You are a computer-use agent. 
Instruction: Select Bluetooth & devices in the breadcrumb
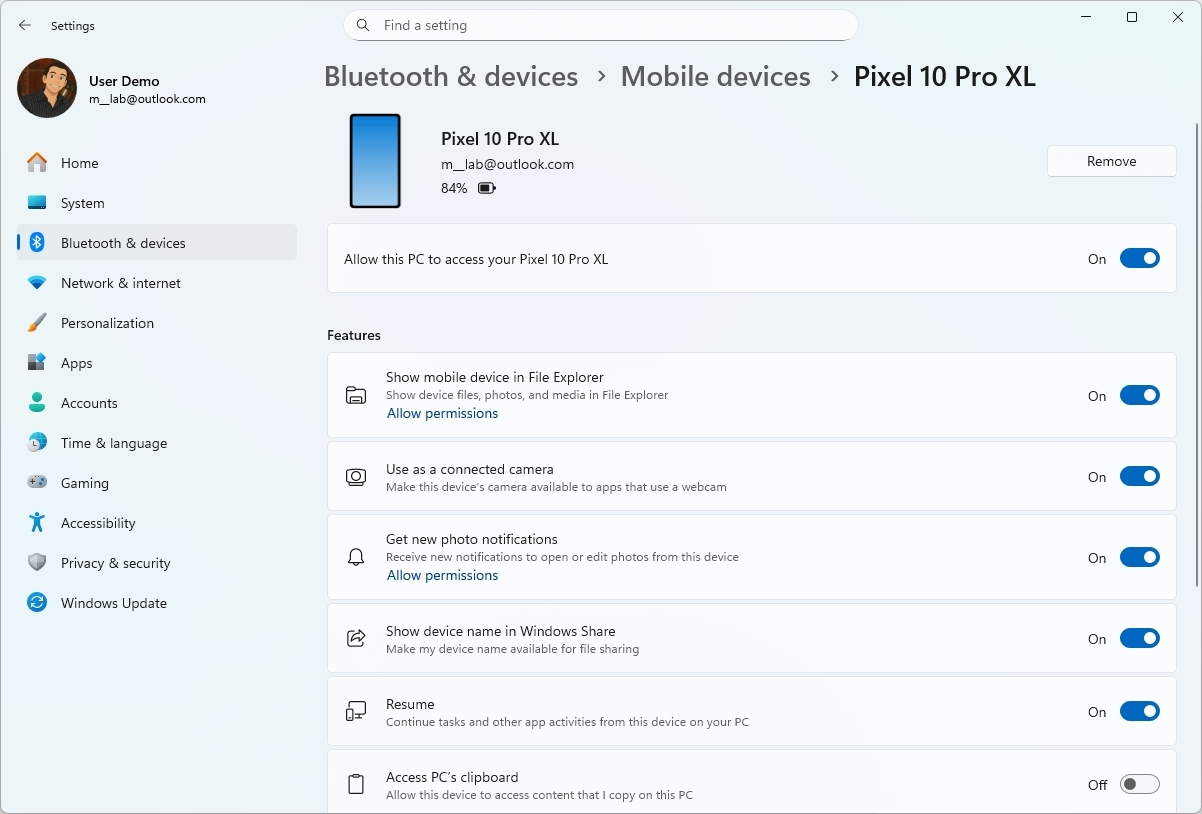click(451, 76)
